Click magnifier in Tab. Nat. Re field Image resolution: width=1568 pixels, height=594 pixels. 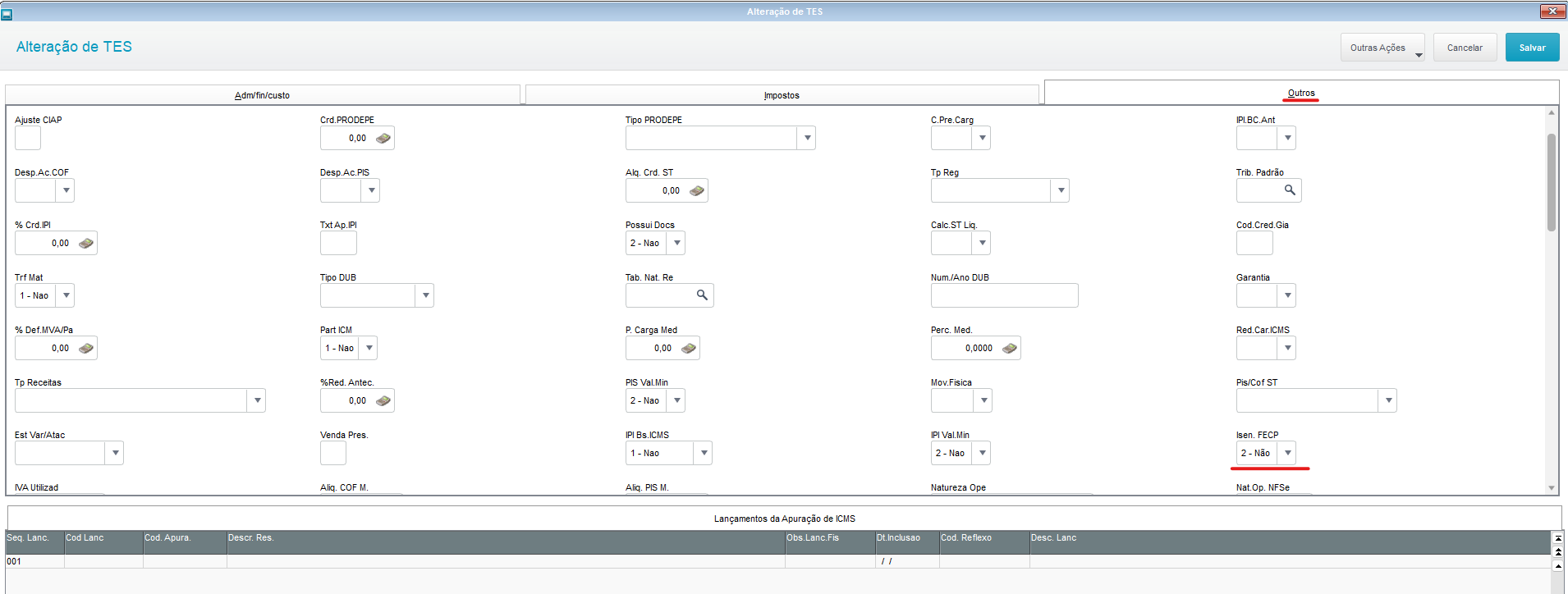(x=702, y=295)
